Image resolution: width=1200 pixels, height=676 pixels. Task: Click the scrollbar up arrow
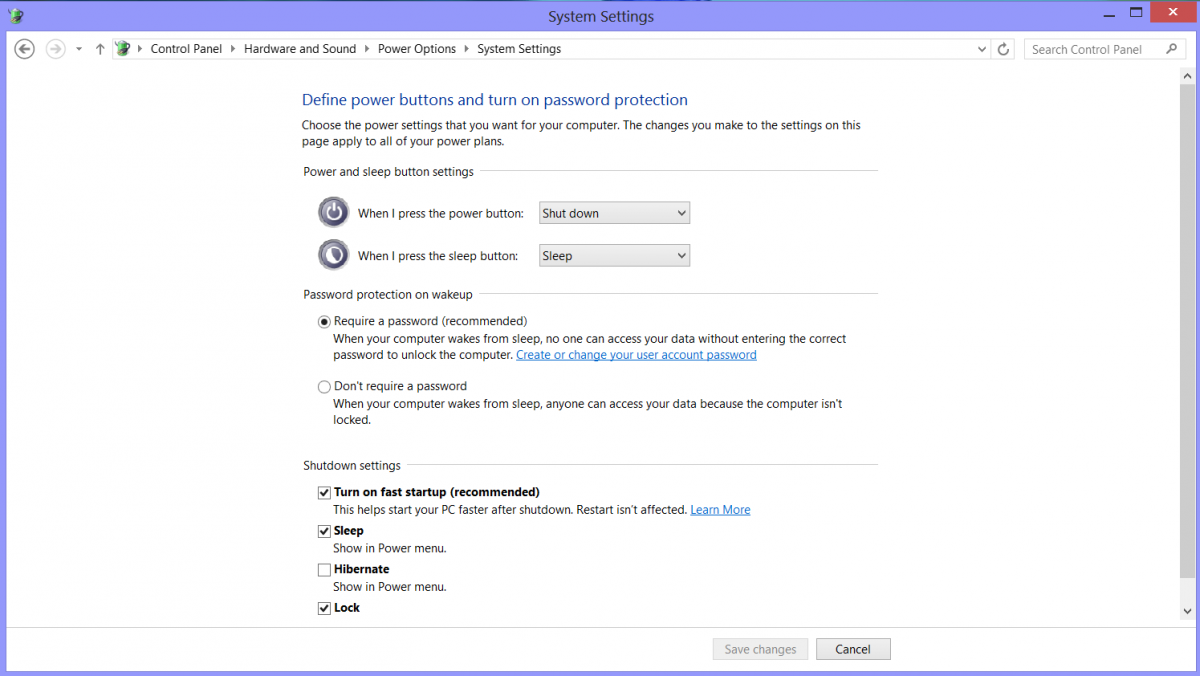click(x=1187, y=76)
